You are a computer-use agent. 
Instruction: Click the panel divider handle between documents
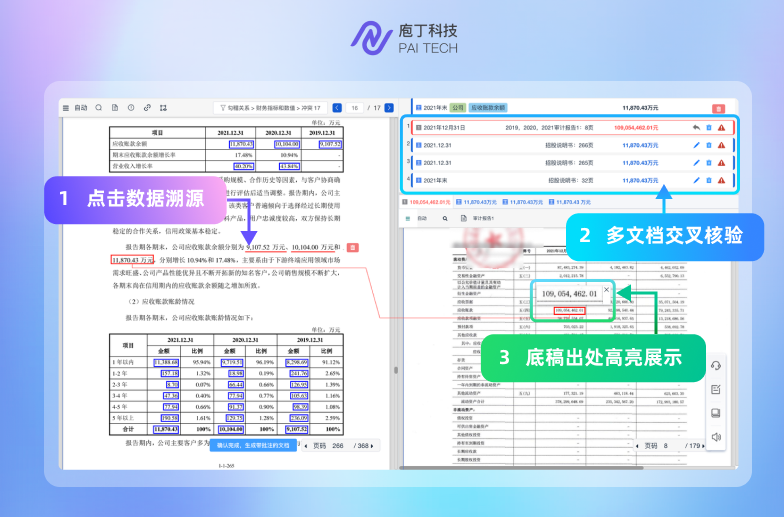[396, 370]
